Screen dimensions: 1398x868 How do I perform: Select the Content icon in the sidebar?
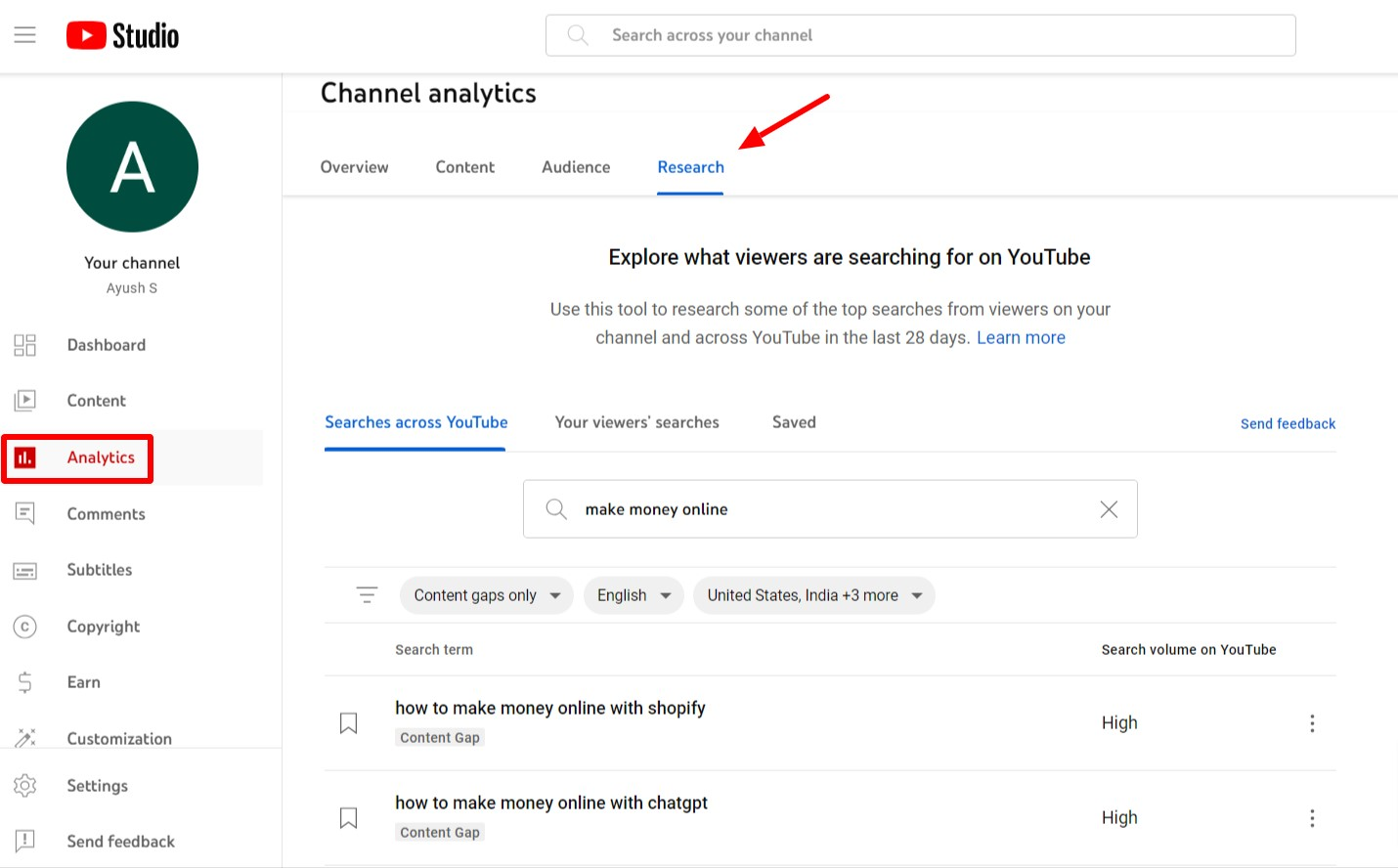click(x=24, y=400)
